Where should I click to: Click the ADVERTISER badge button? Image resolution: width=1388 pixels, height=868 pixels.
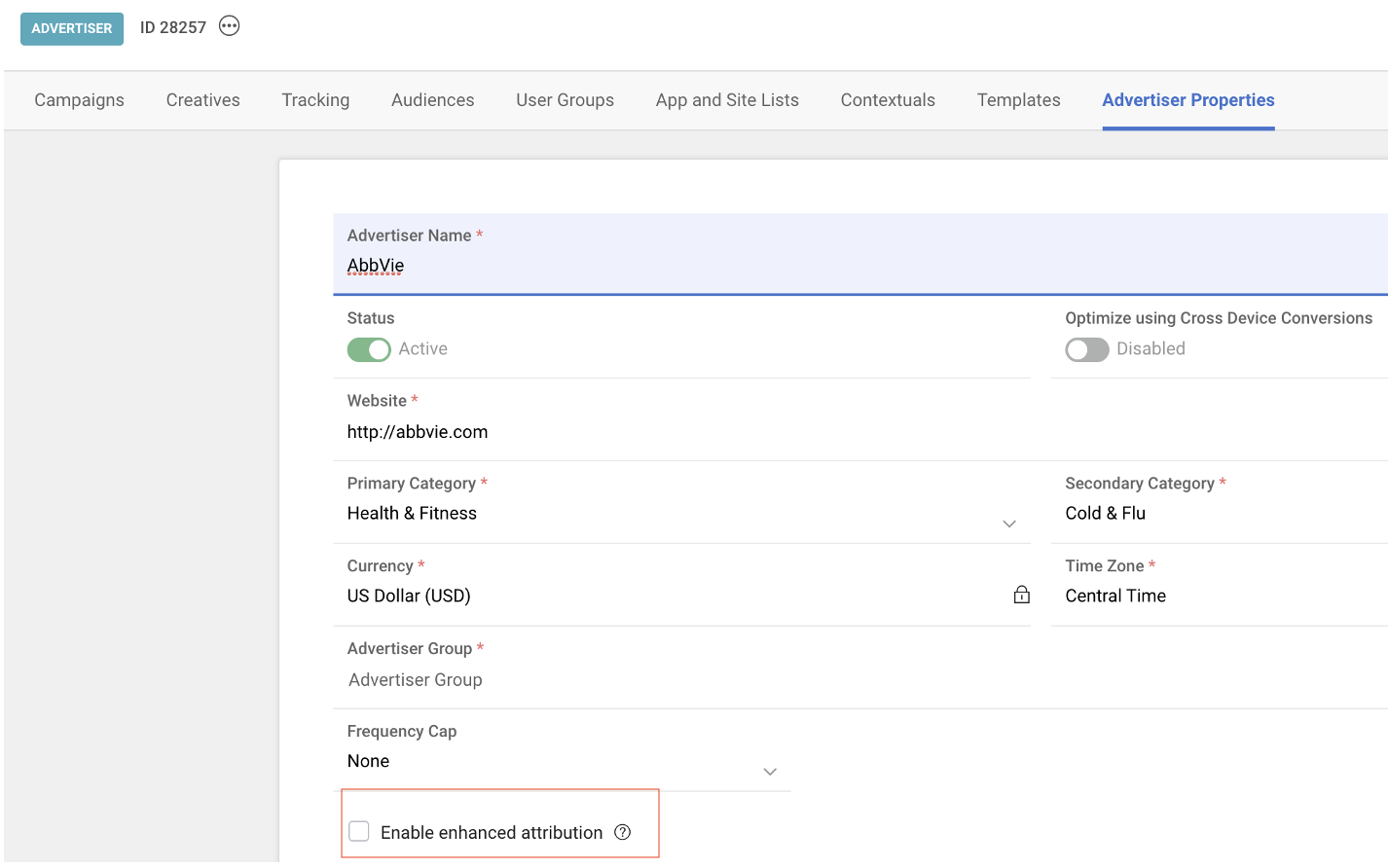(72, 28)
